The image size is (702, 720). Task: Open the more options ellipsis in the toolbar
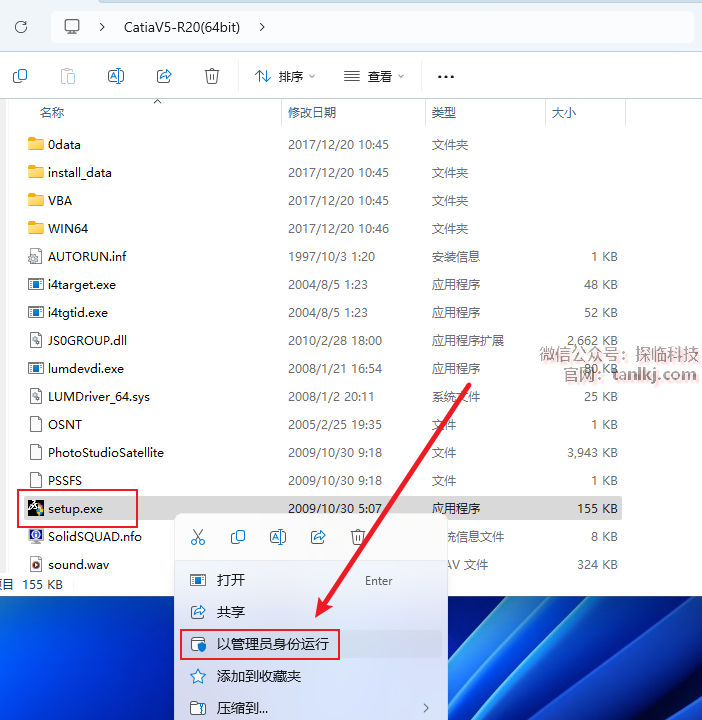[446, 76]
